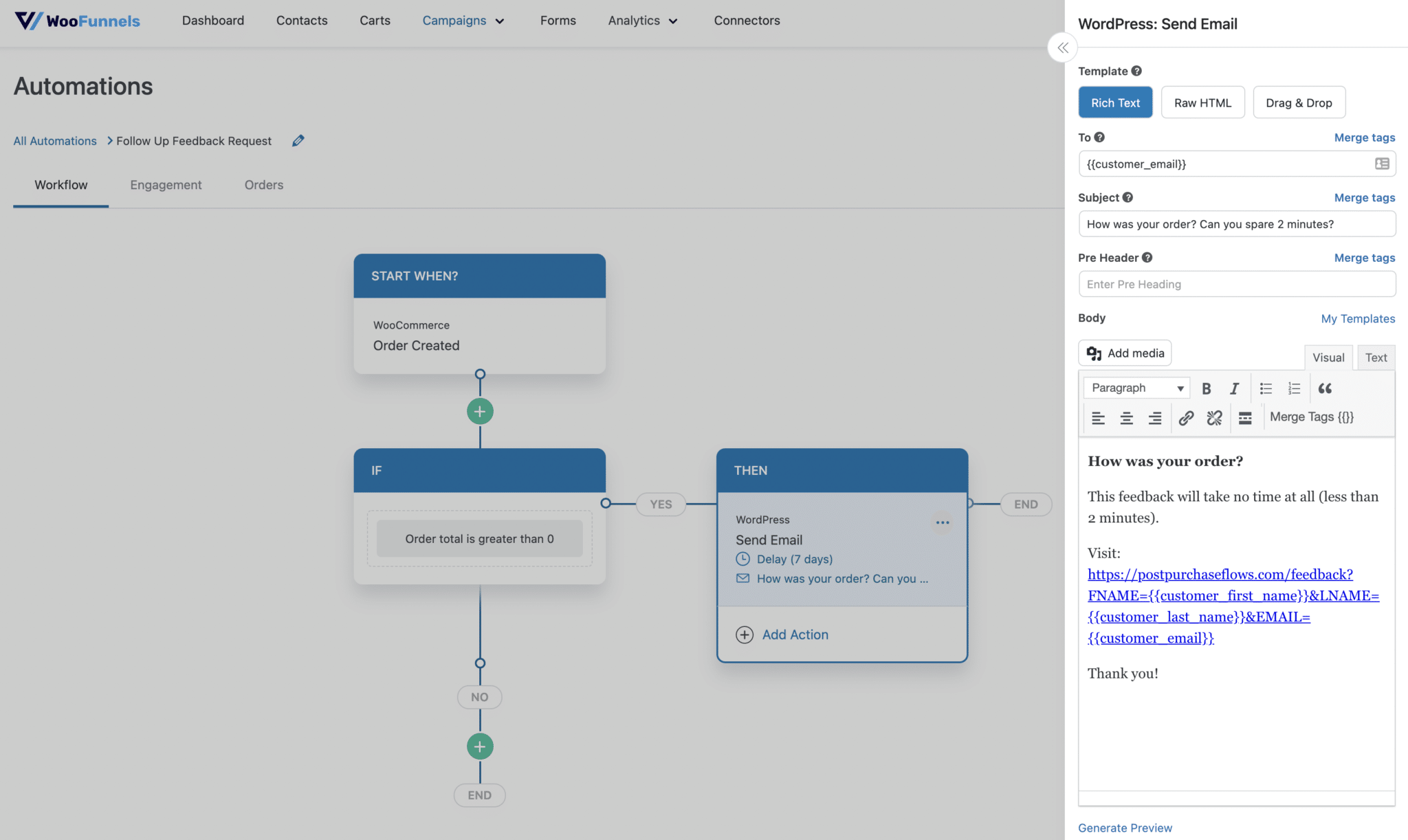1408x840 pixels.
Task: Click the Pre Header input field
Action: tap(1236, 284)
